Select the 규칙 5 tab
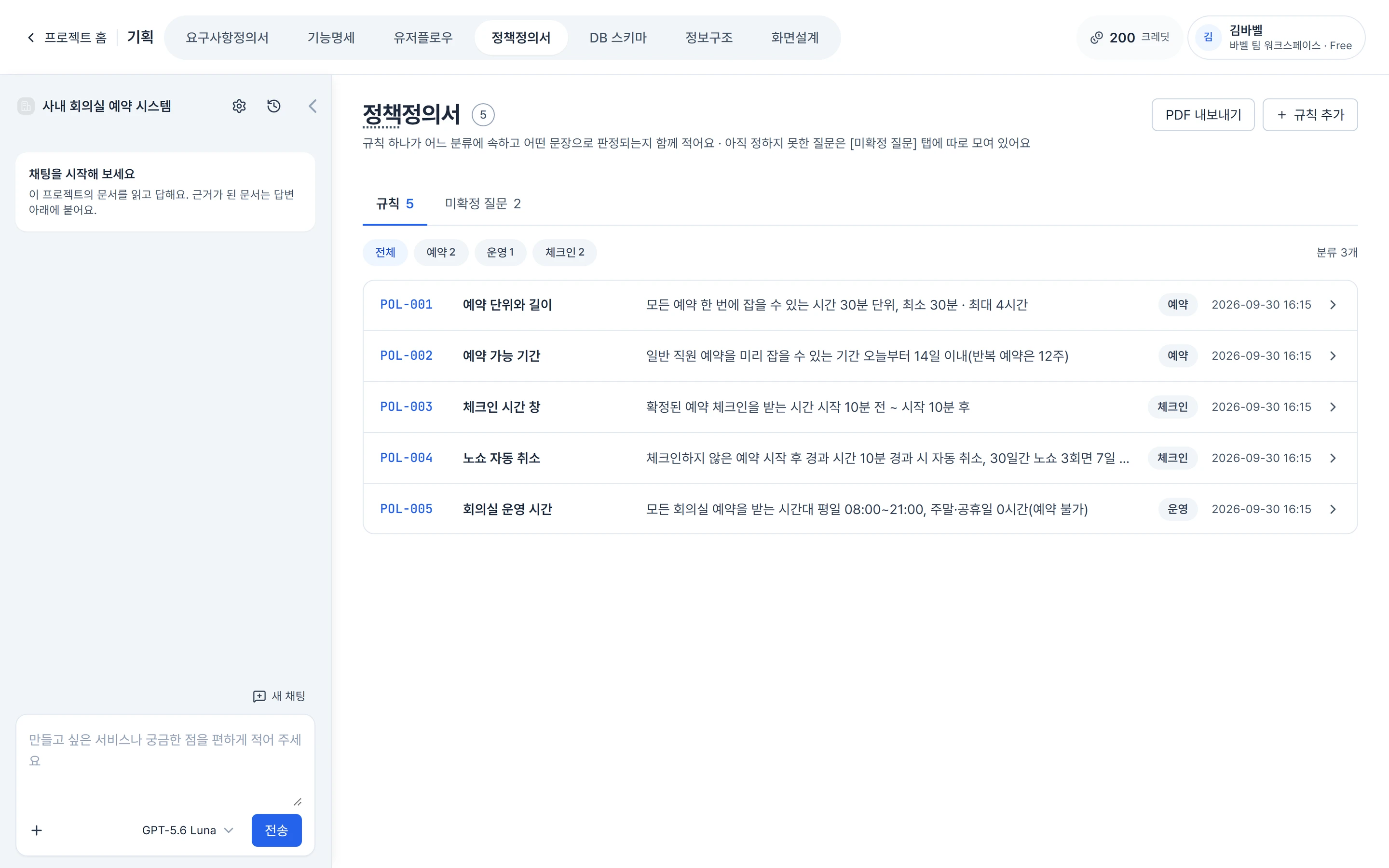 [395, 204]
